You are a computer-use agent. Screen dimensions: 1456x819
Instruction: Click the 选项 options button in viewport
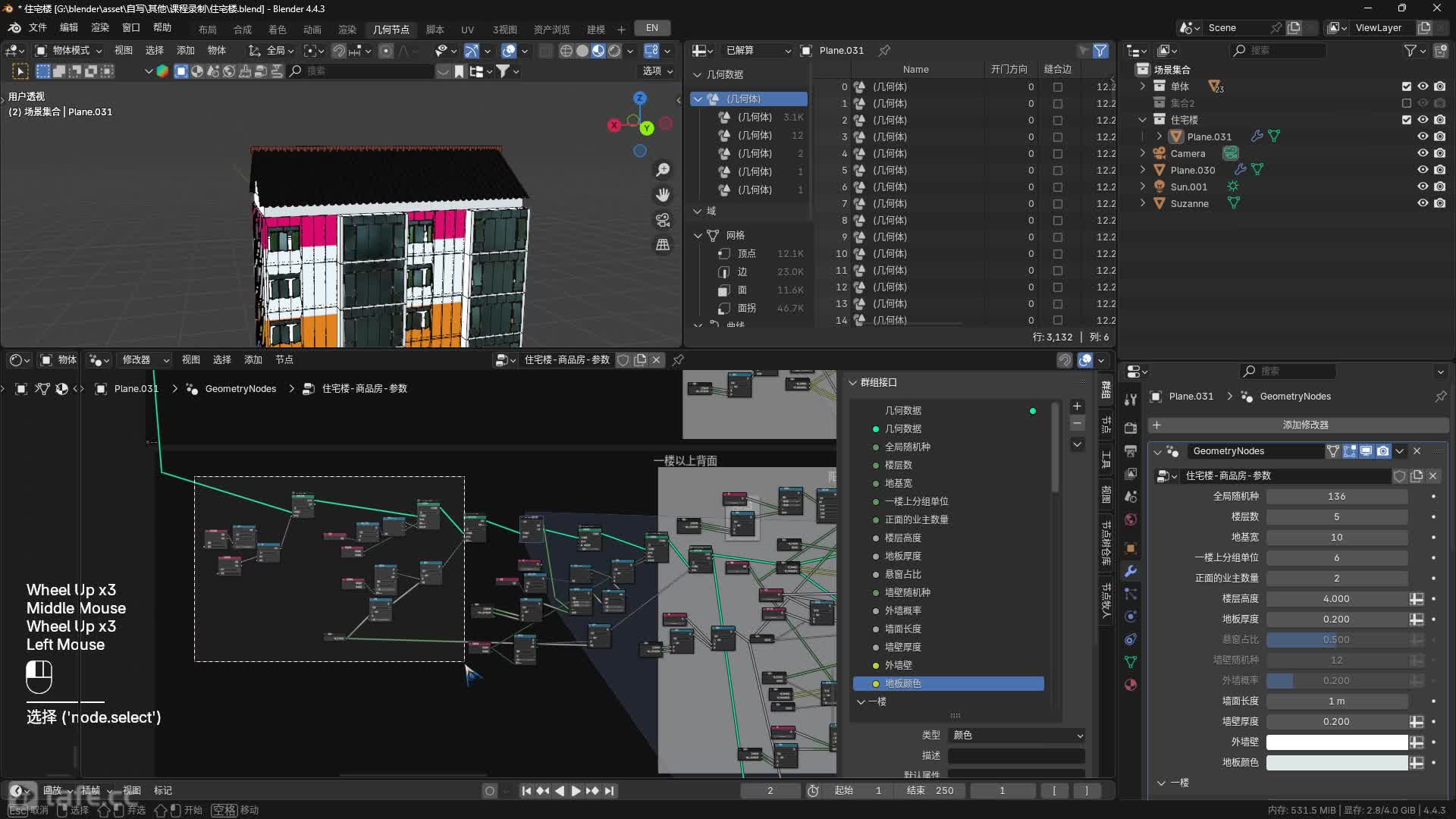tap(657, 71)
